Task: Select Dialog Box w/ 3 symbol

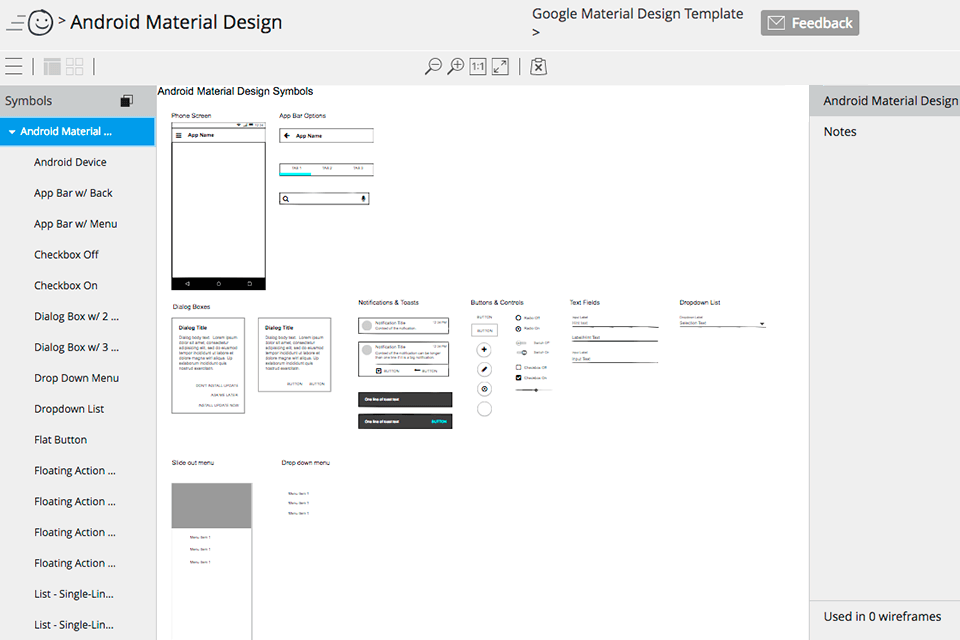Action: pos(77,347)
